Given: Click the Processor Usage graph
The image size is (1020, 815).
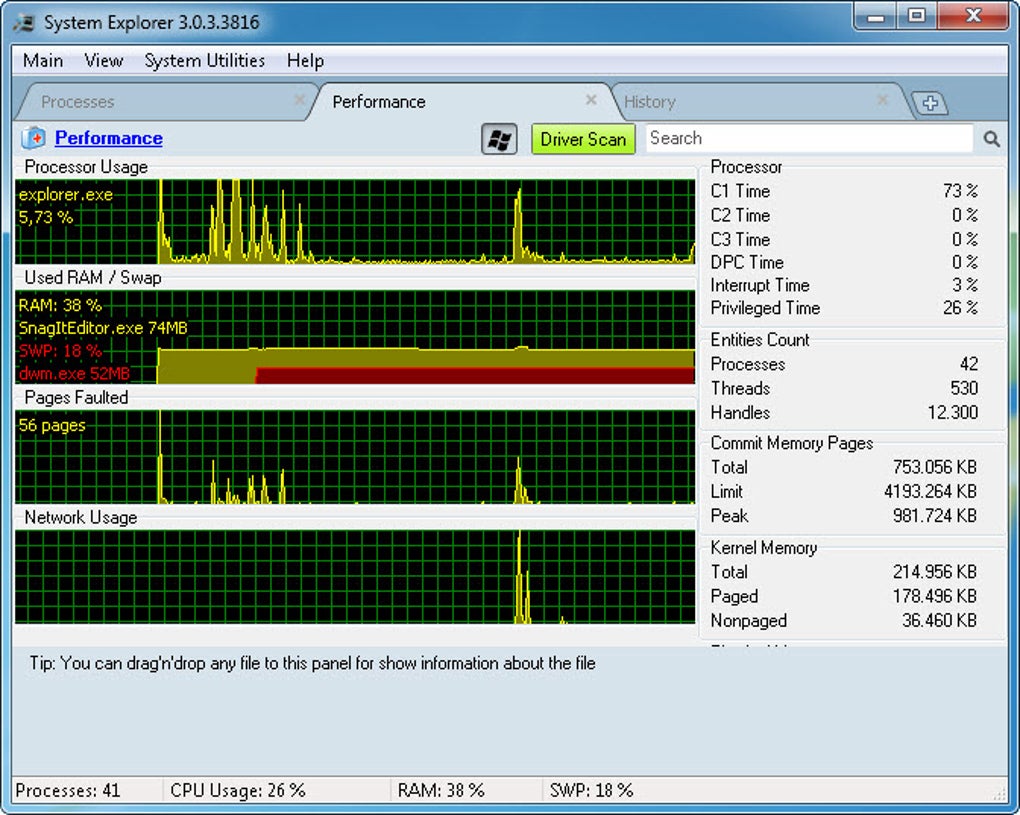Looking at the screenshot, I should (x=355, y=222).
